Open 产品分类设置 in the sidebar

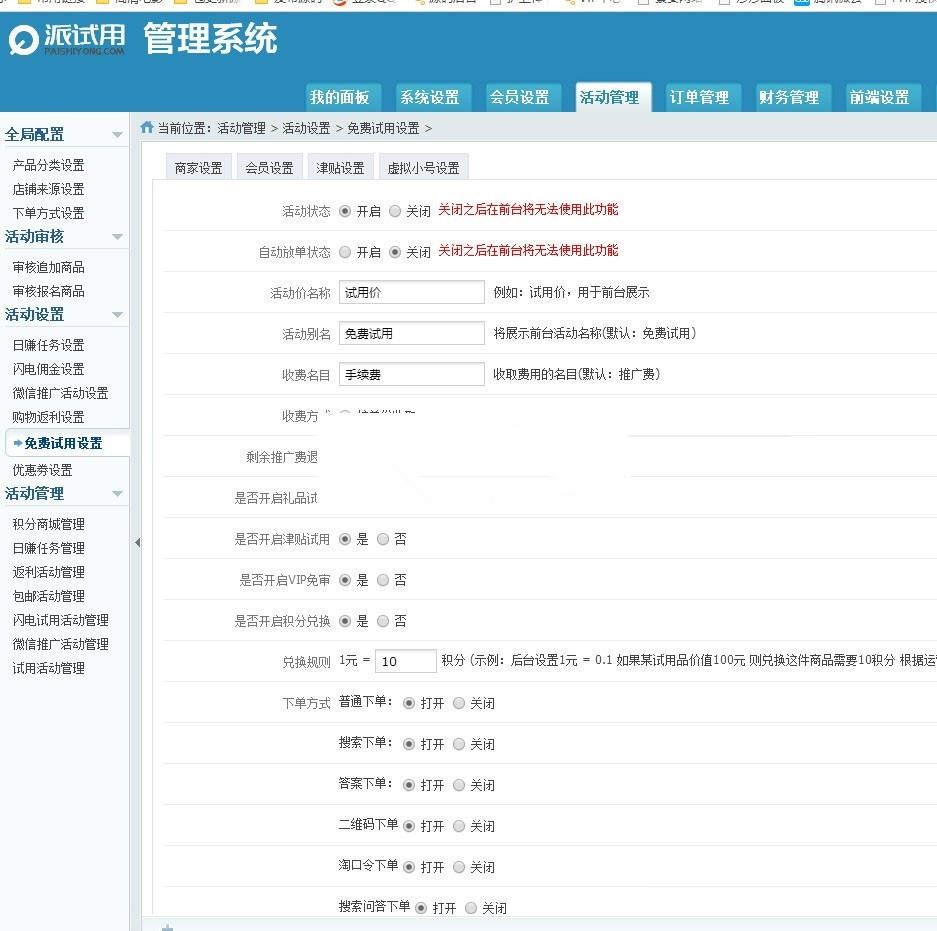point(48,165)
